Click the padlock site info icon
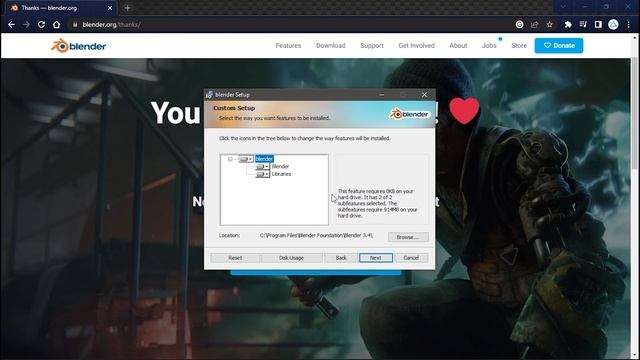 tap(75, 24)
